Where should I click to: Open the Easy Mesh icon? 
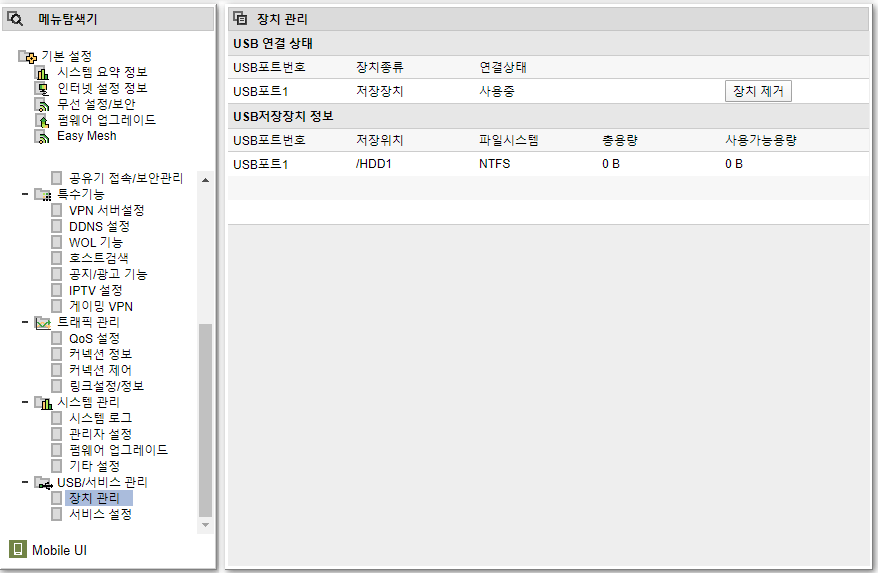tap(42, 137)
